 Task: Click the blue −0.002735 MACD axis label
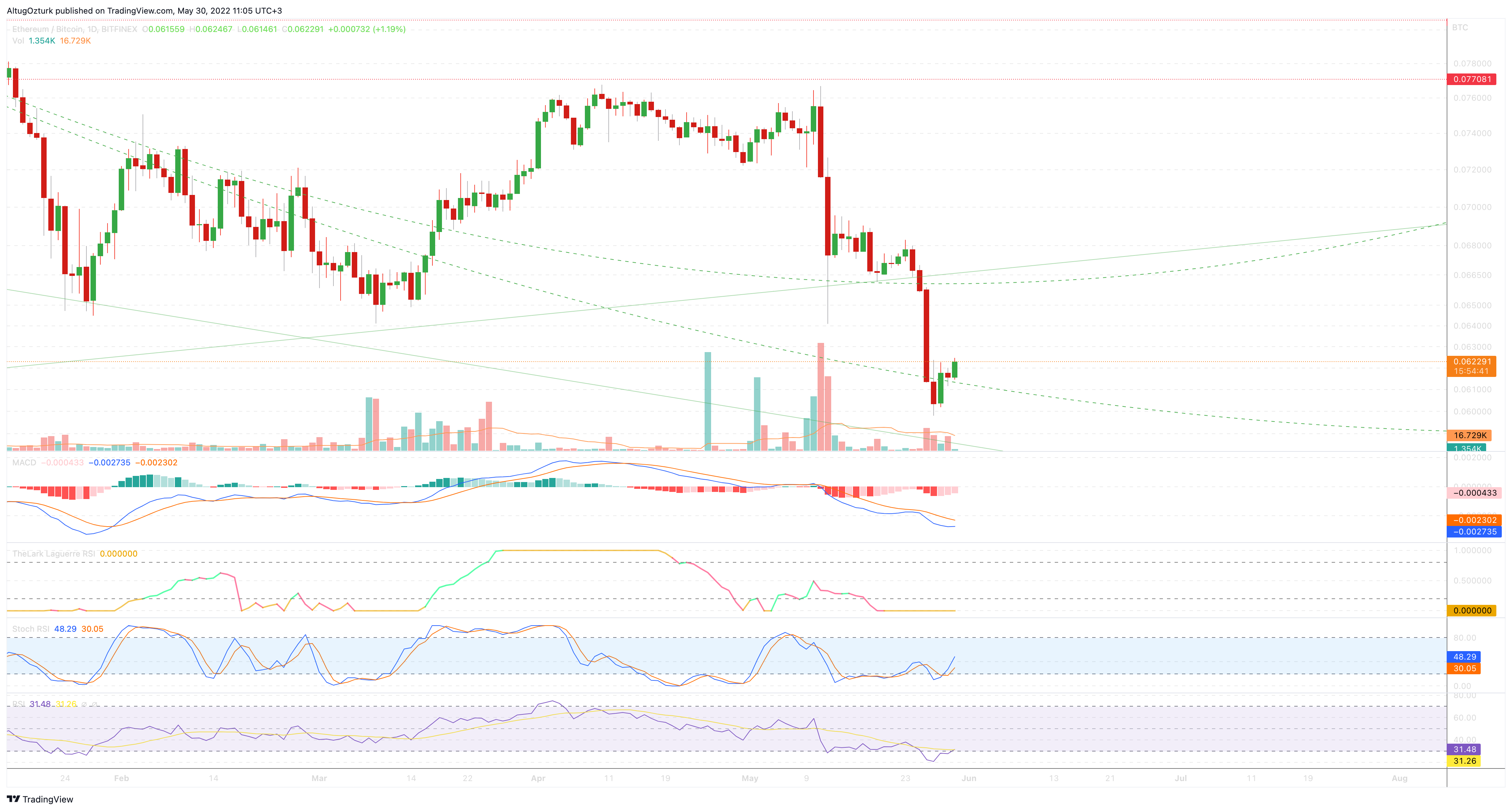click(1474, 532)
